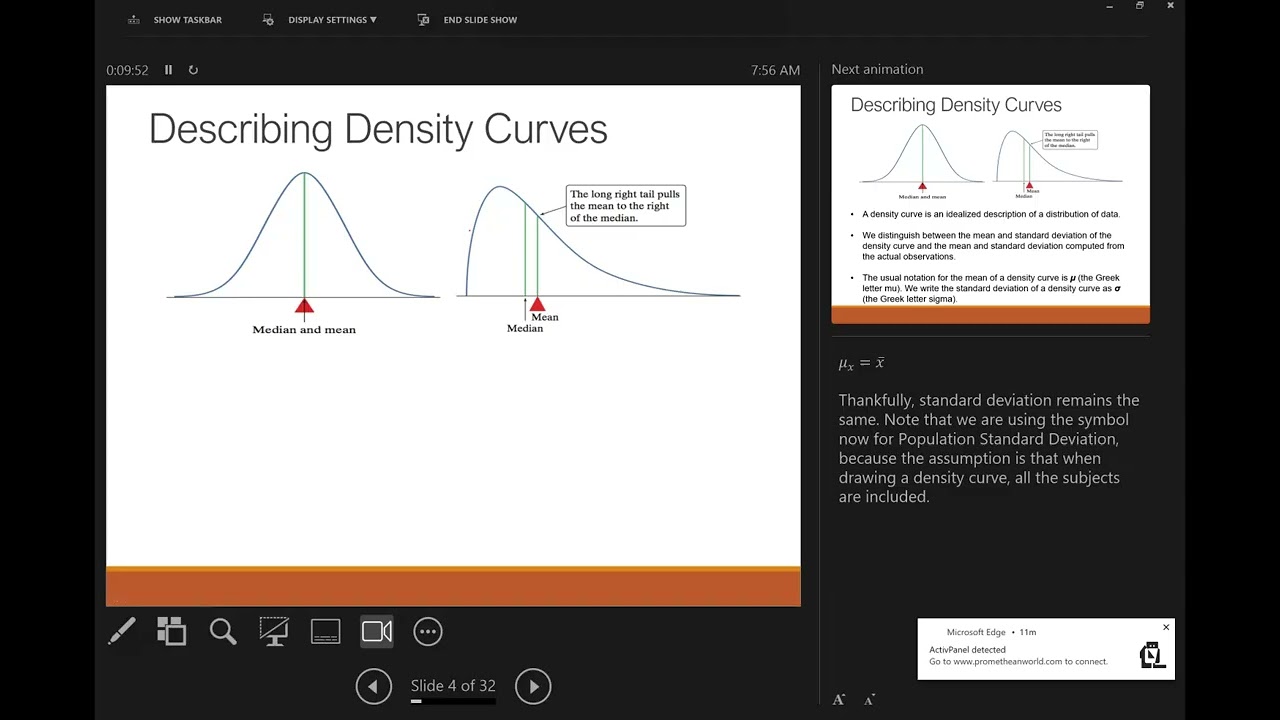Screen dimensions: 1280x720
Task: Toggle the camera button
Action: 377,631
